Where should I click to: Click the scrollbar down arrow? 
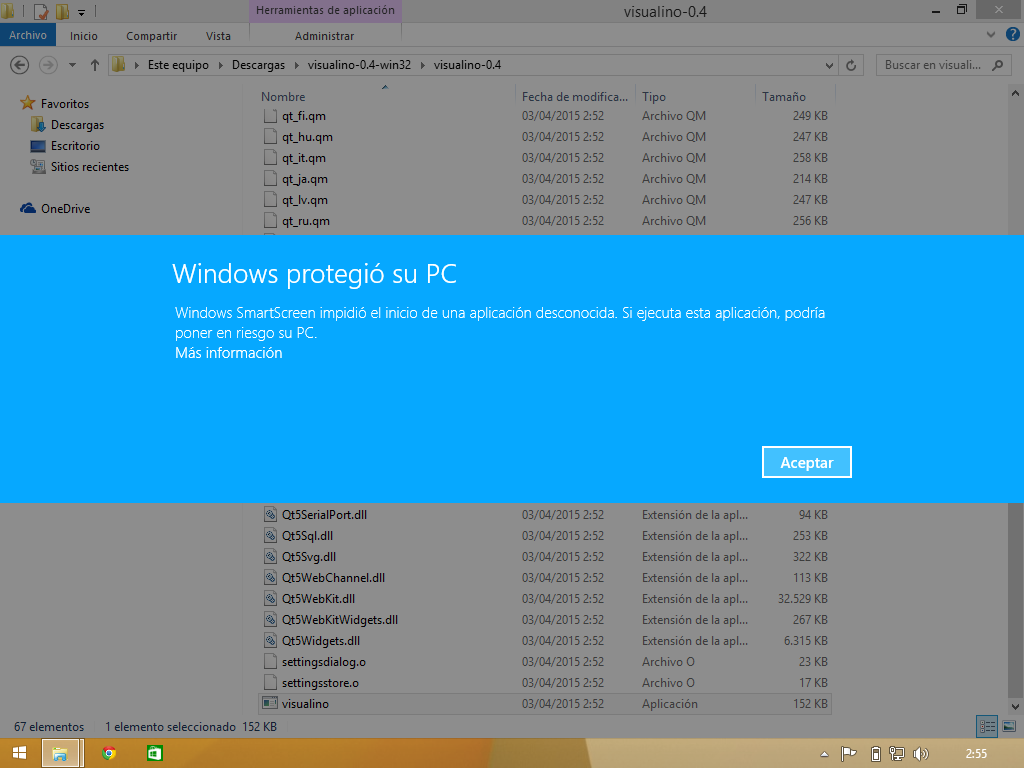(x=1015, y=707)
